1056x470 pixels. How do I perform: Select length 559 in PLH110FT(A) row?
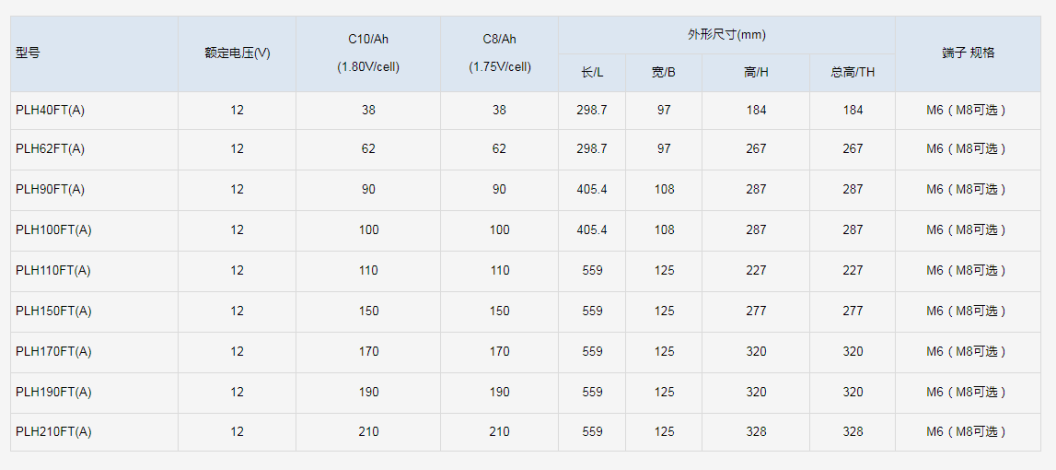point(592,270)
